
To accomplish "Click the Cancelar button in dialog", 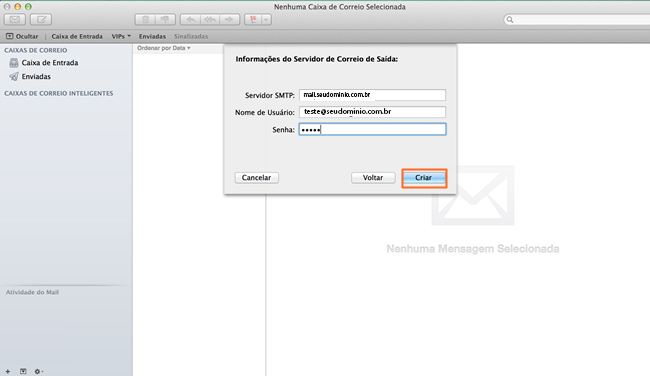I will pyautogui.click(x=257, y=177).
